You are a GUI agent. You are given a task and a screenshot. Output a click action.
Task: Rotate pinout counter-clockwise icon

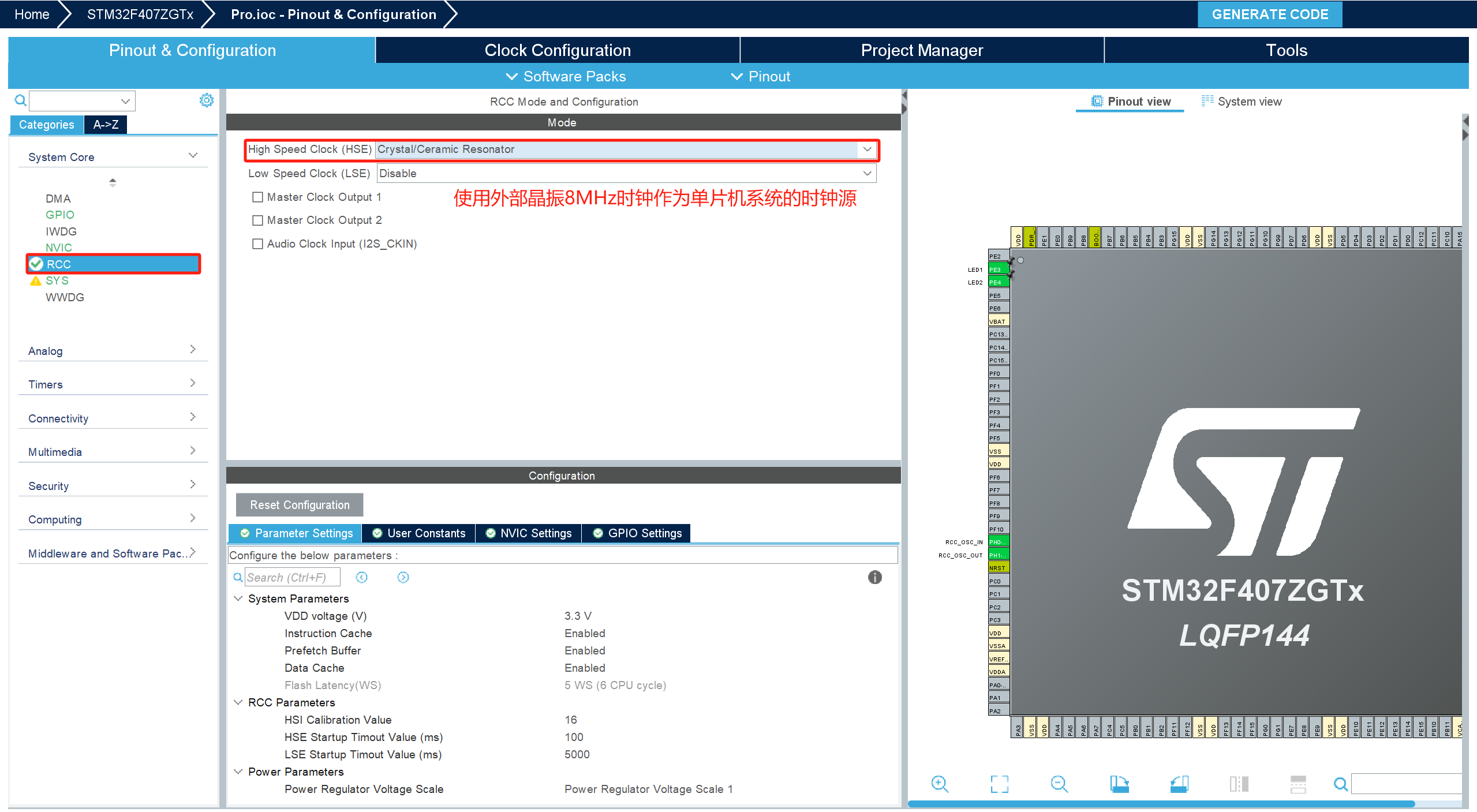tap(1179, 784)
